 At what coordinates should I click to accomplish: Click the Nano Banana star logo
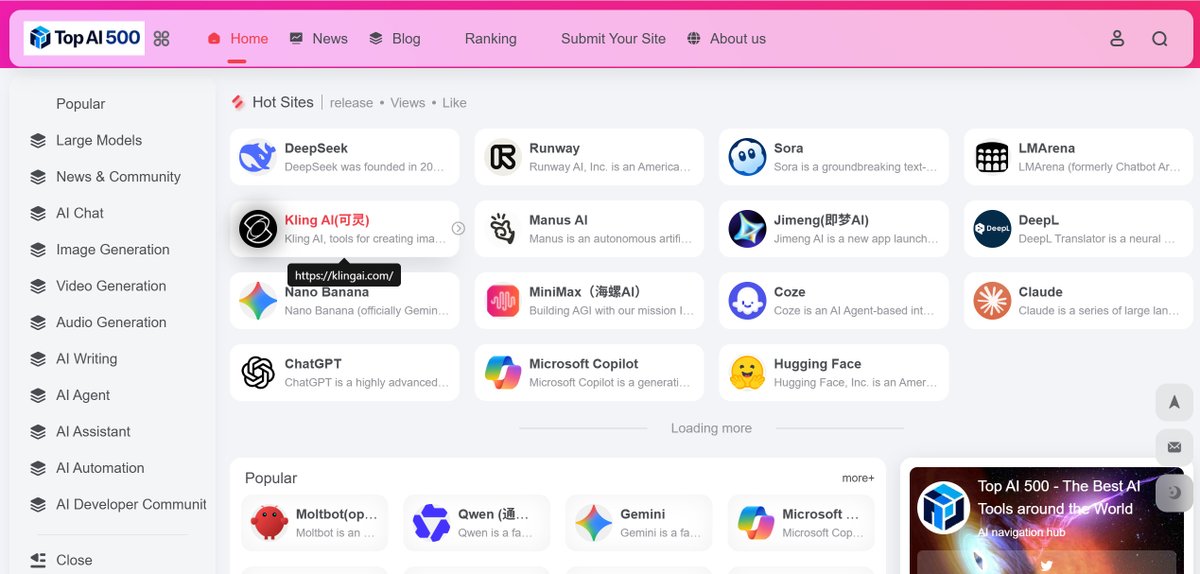(x=258, y=301)
